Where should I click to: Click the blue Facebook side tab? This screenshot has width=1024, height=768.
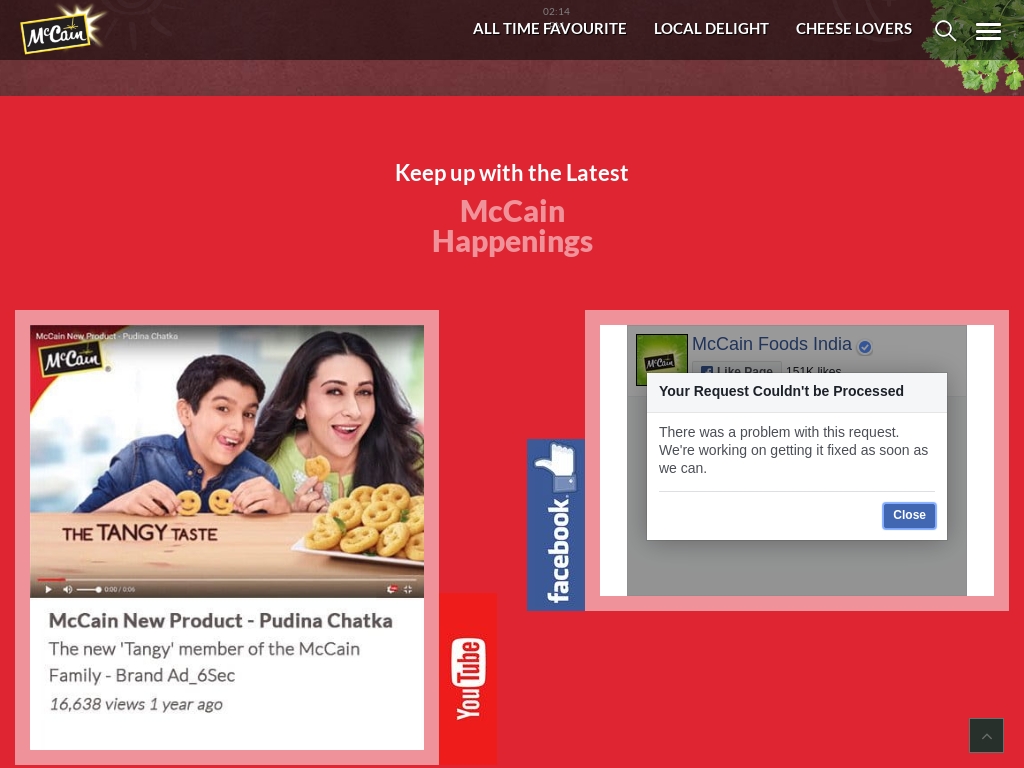(x=556, y=524)
